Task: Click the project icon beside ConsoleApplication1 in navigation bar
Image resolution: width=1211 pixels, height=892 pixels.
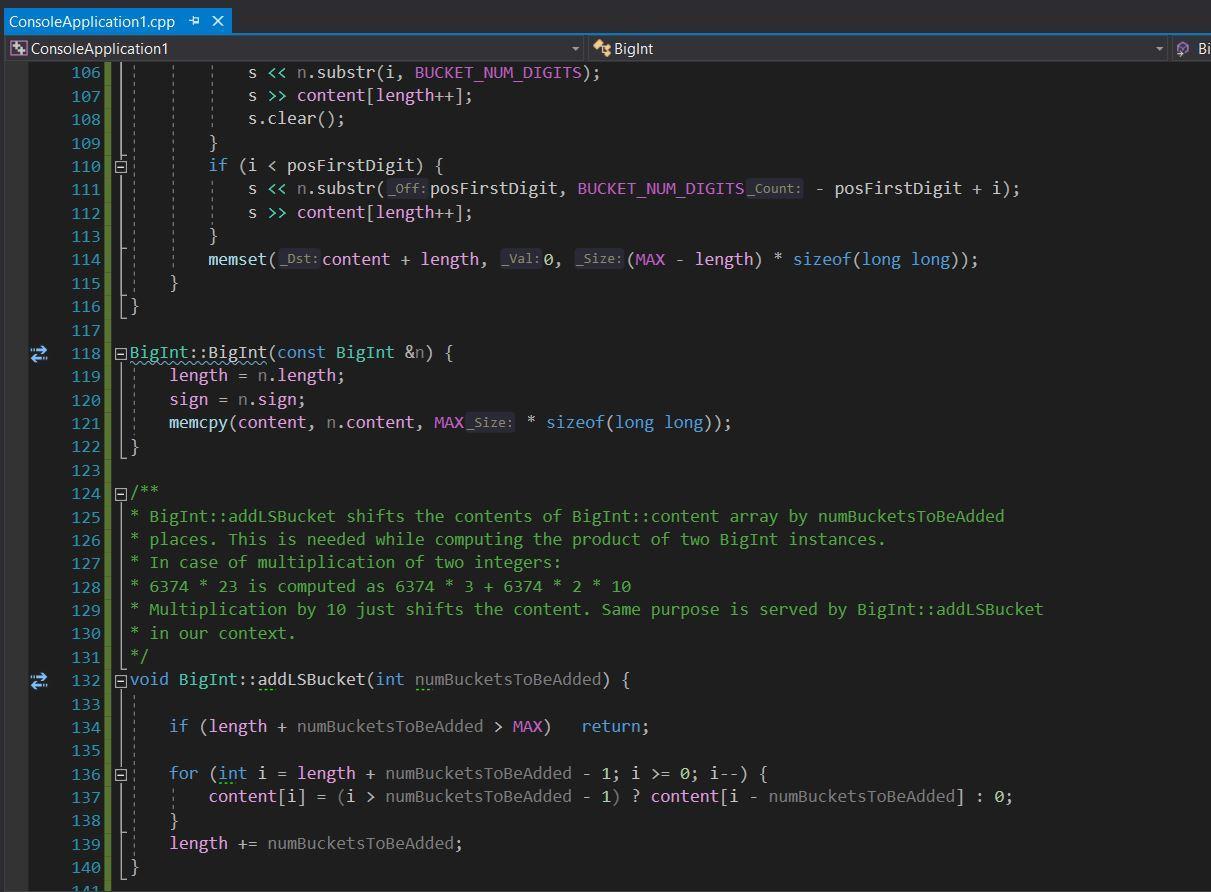Action: pos(16,48)
